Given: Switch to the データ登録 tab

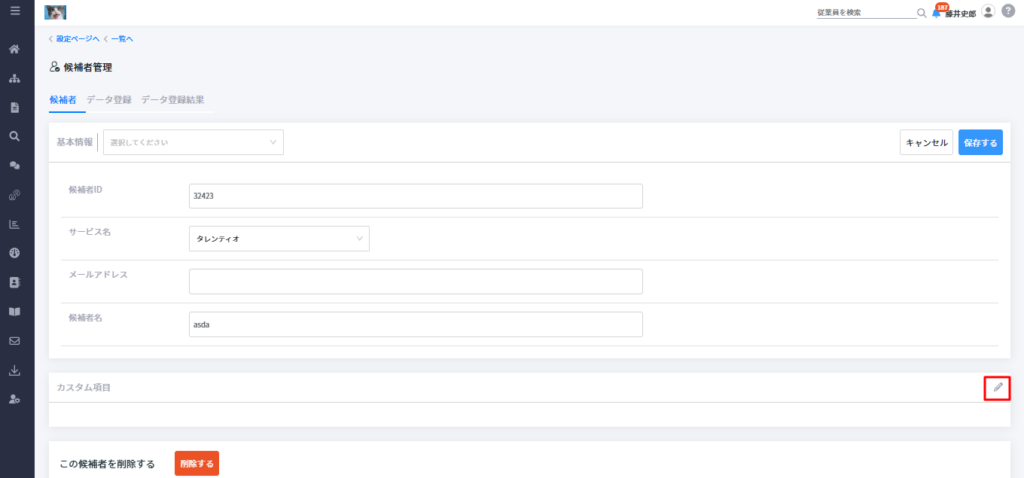Looking at the screenshot, I should point(109,100).
